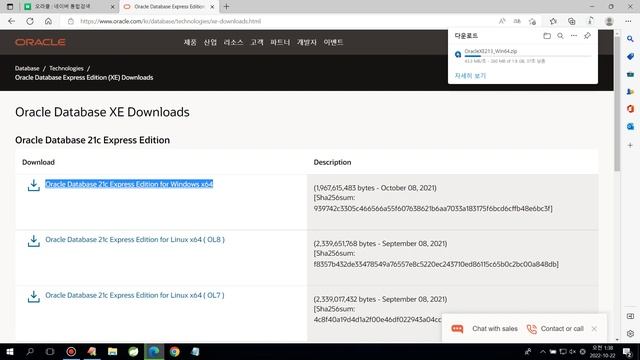The width and height of the screenshot is (640, 360).
Task: Click the taskbar clock and date
Action: [602, 351]
